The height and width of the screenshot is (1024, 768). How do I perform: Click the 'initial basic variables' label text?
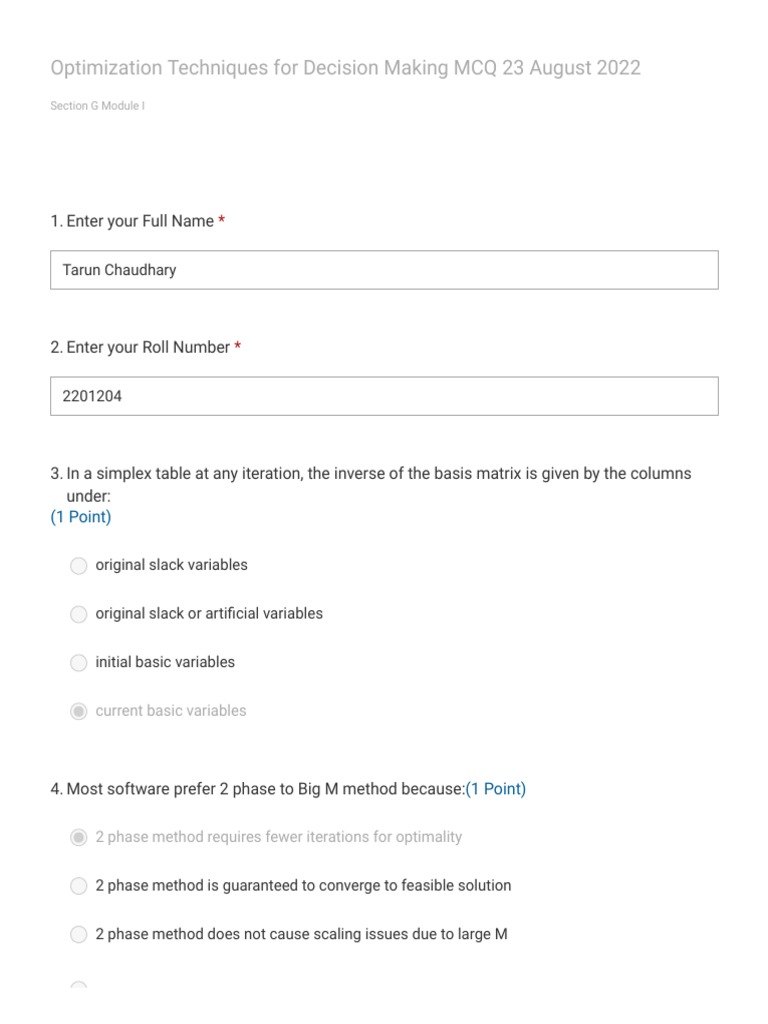tap(165, 662)
